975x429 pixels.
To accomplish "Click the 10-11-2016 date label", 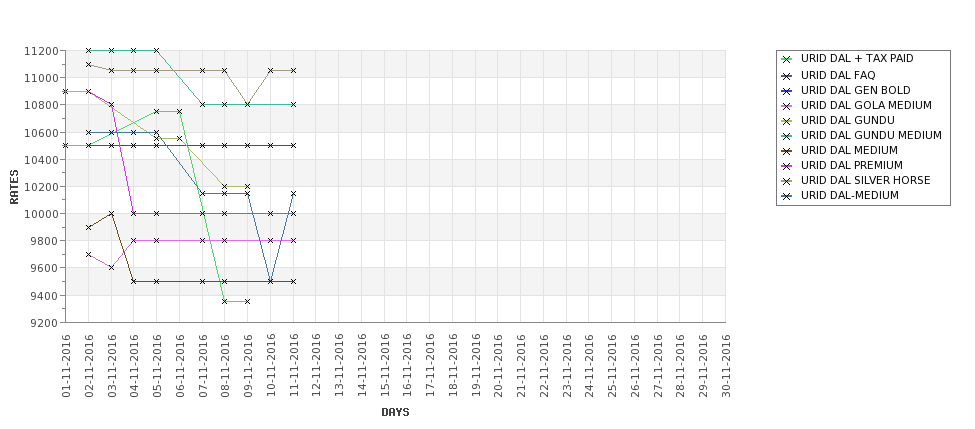I will 270,366.
